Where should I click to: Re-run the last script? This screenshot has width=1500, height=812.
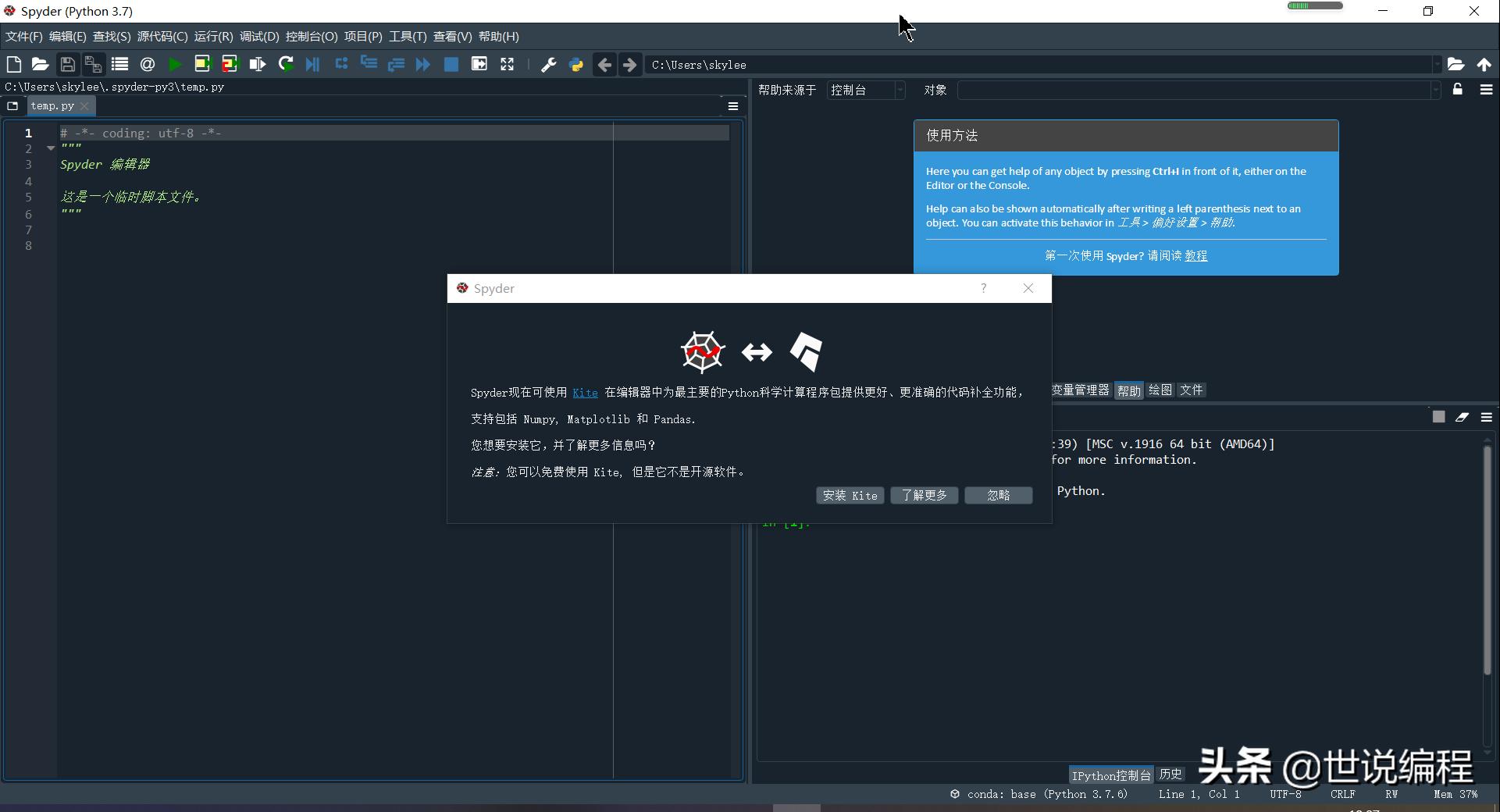(x=286, y=64)
